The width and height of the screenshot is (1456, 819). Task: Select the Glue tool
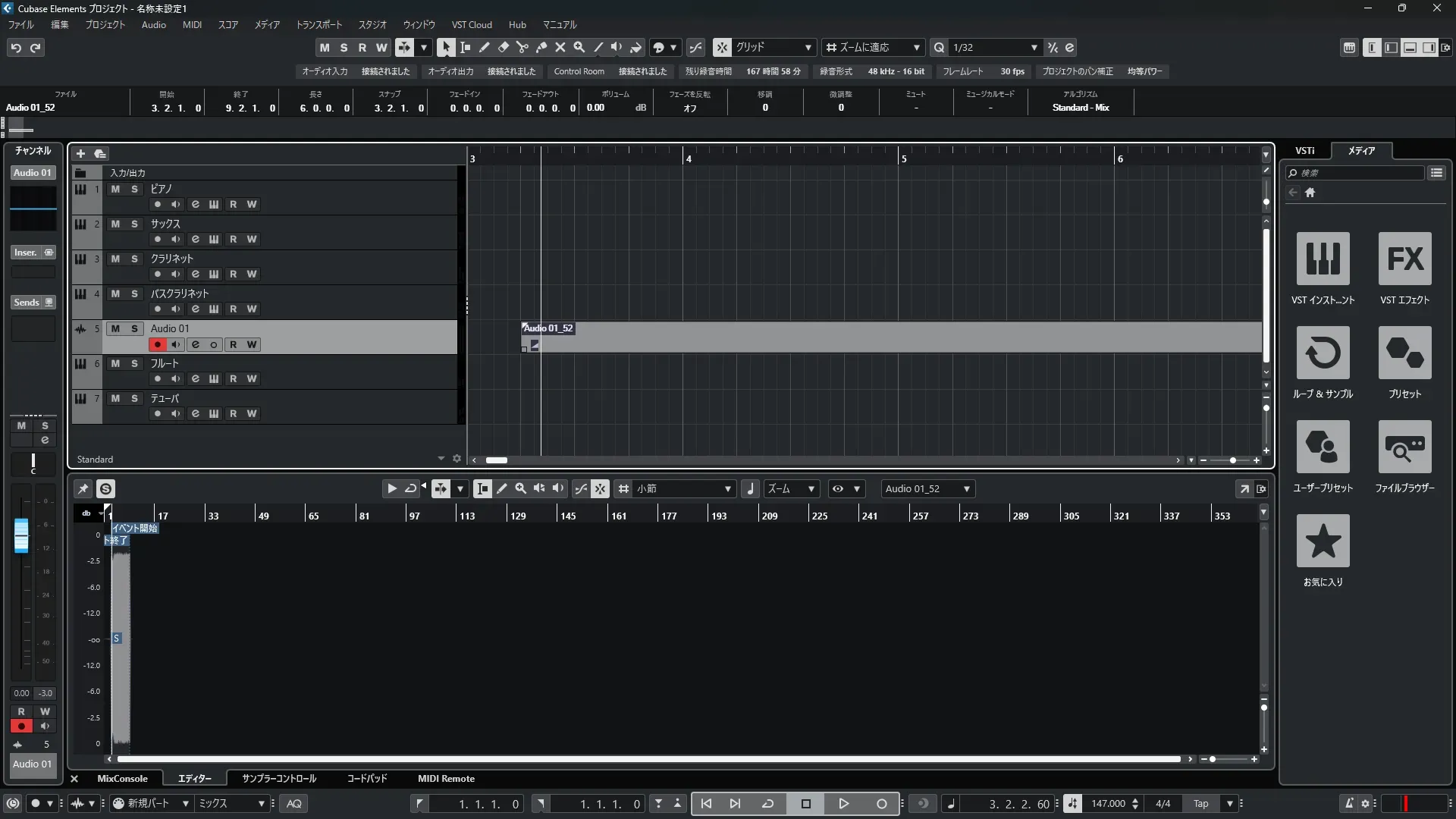(x=541, y=47)
